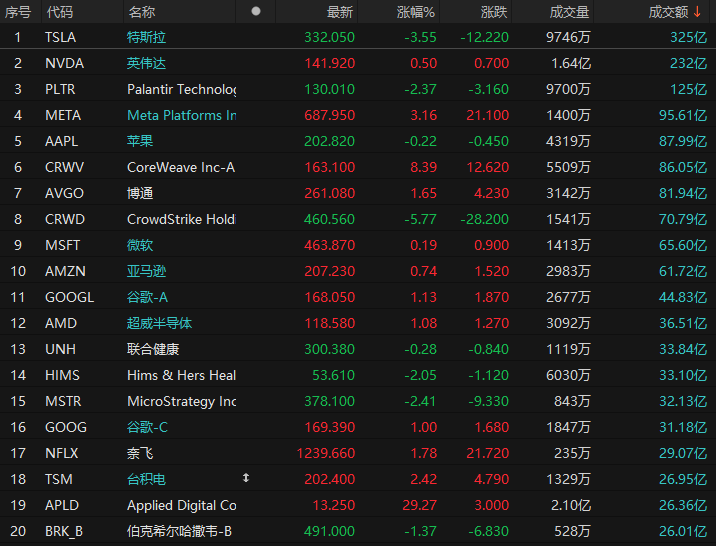Select the Palantir Technologies name cell
The image size is (716, 546).
point(181,89)
